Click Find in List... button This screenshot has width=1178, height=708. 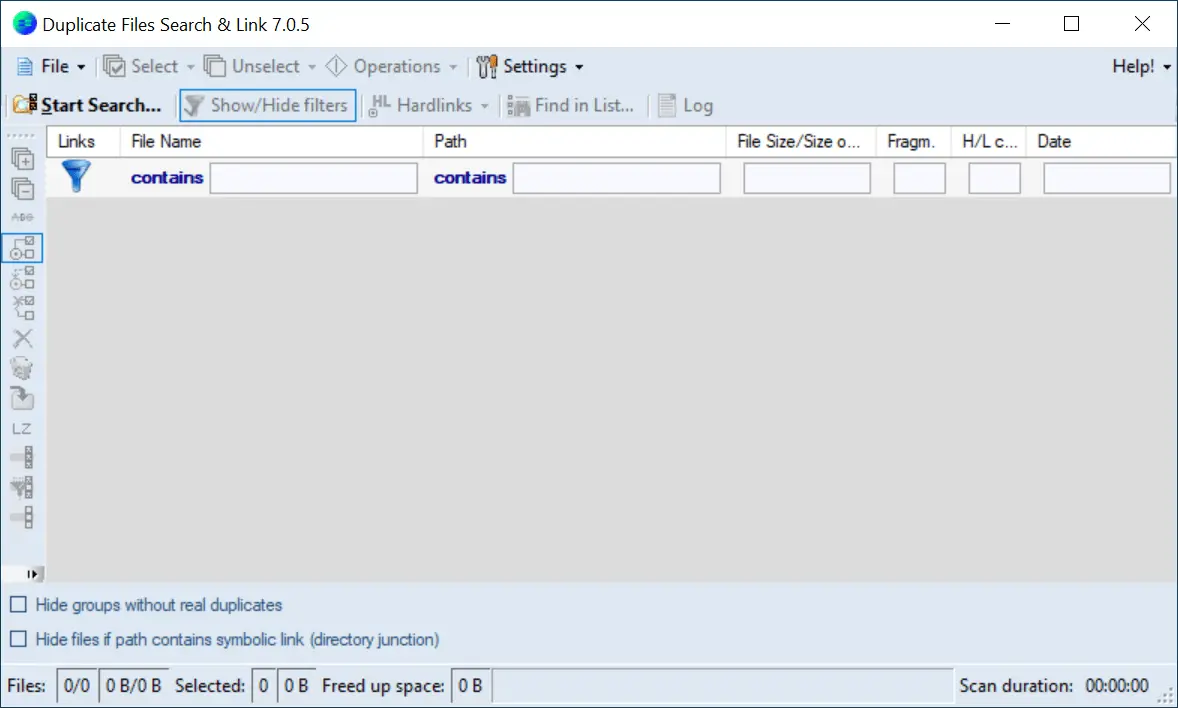tap(570, 105)
